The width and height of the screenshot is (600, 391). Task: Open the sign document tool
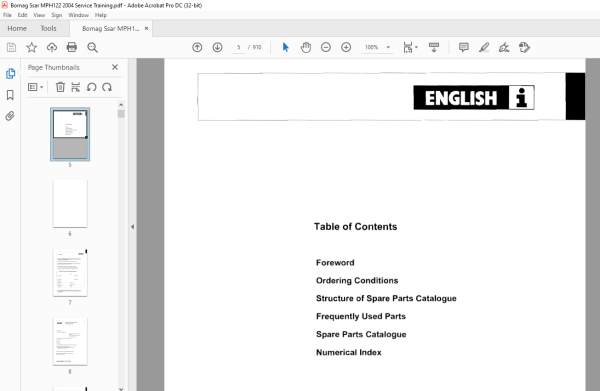click(x=504, y=47)
